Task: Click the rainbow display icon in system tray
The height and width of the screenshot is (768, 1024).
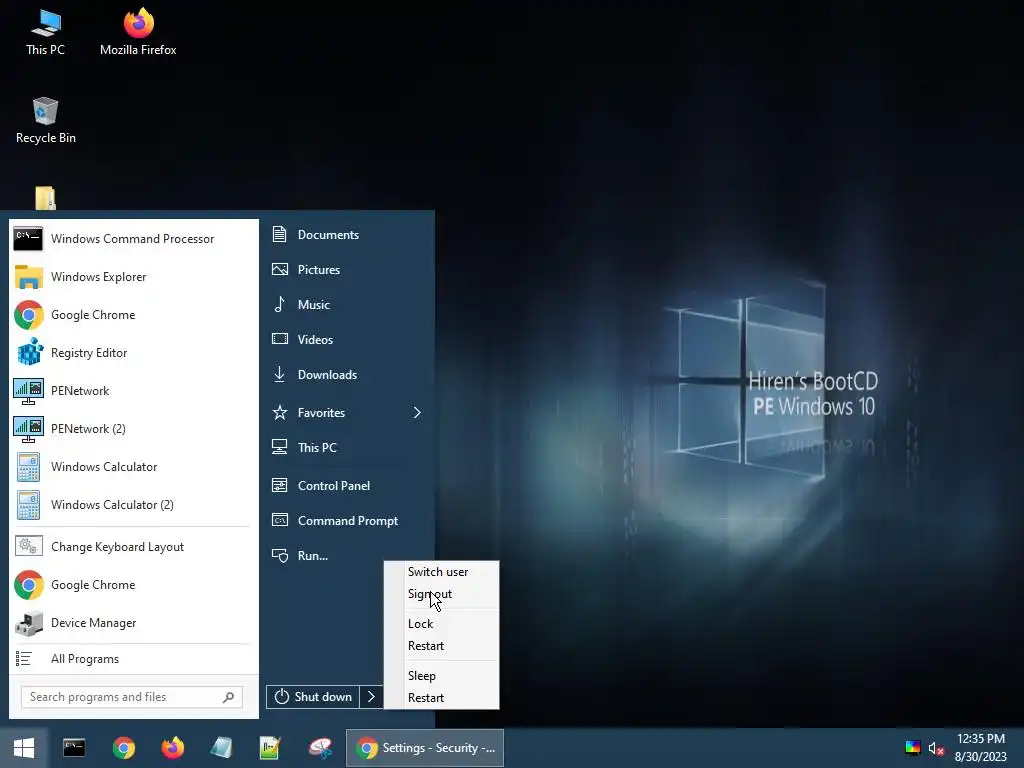Action: [913, 748]
